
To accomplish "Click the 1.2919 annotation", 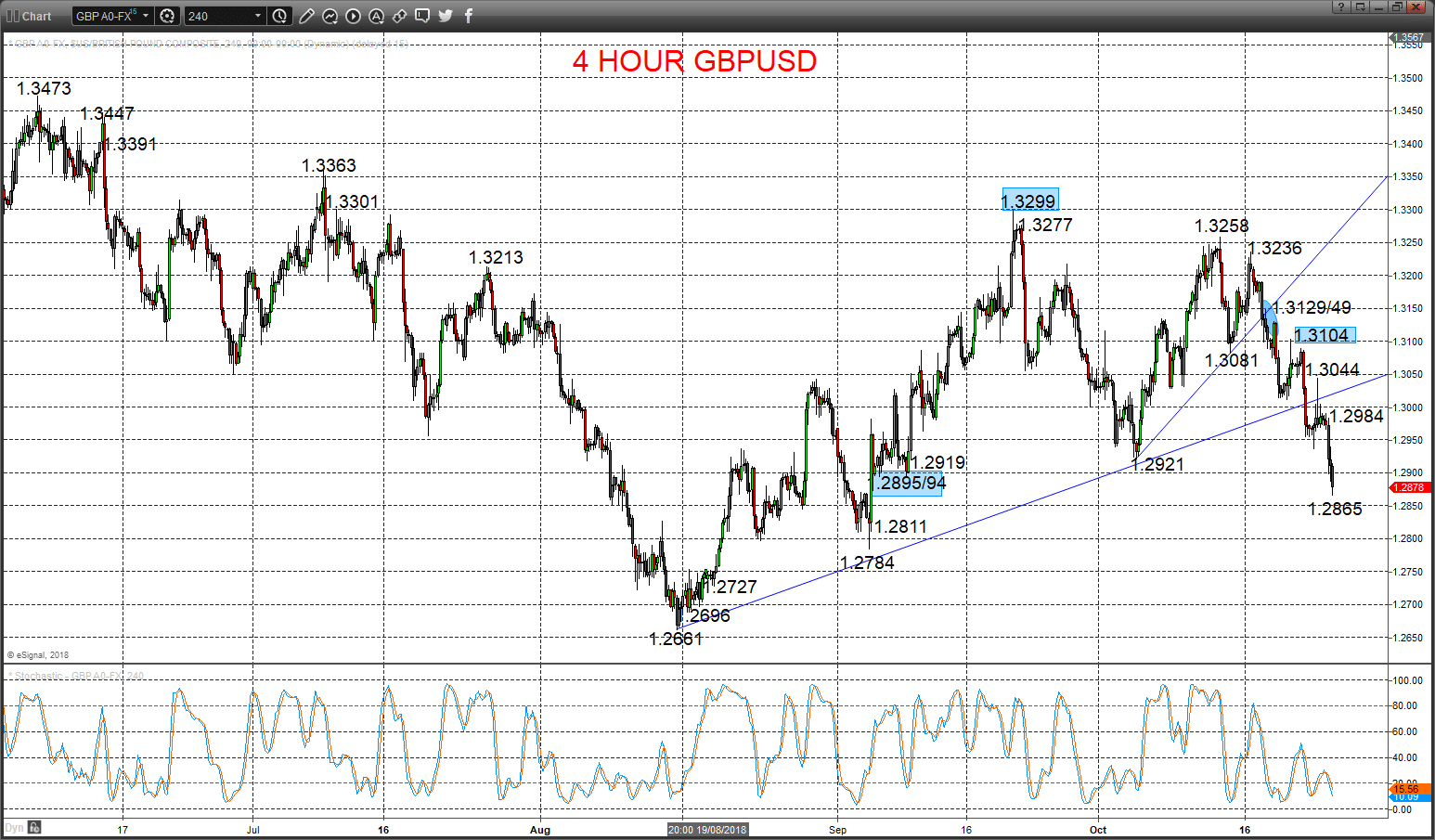I will click(x=937, y=462).
